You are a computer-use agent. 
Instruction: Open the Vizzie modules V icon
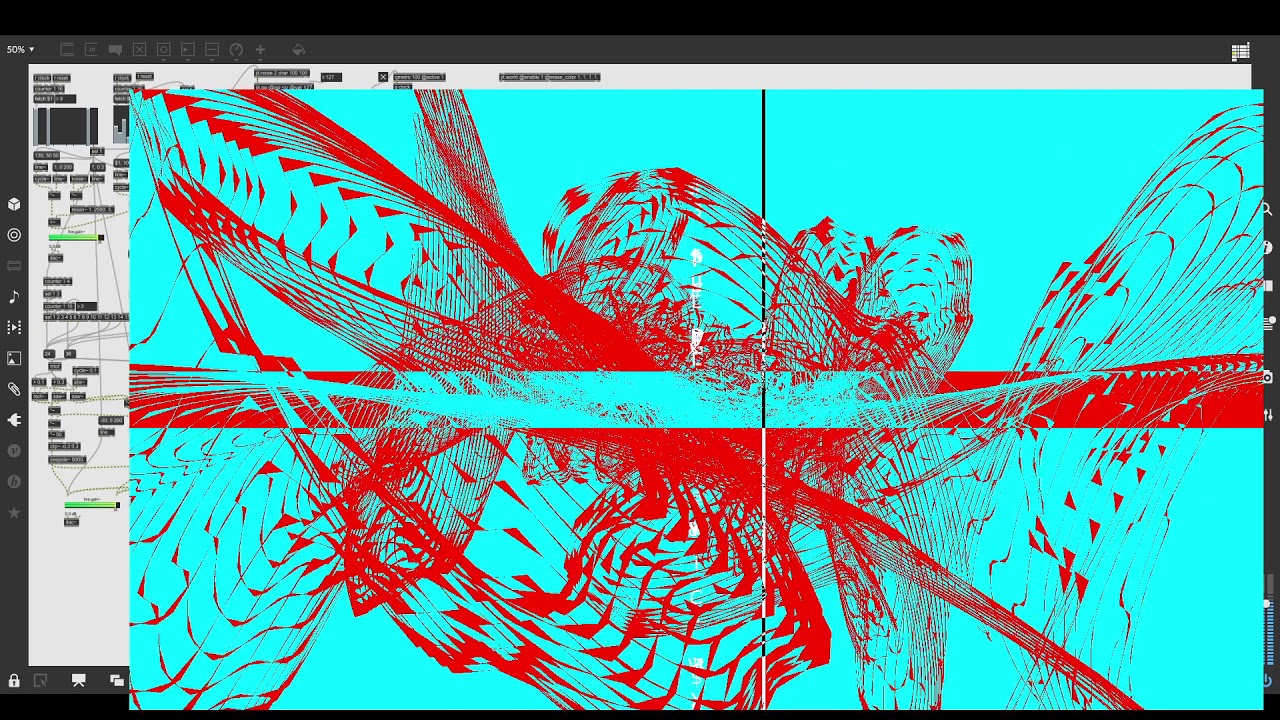pyautogui.click(x=14, y=451)
